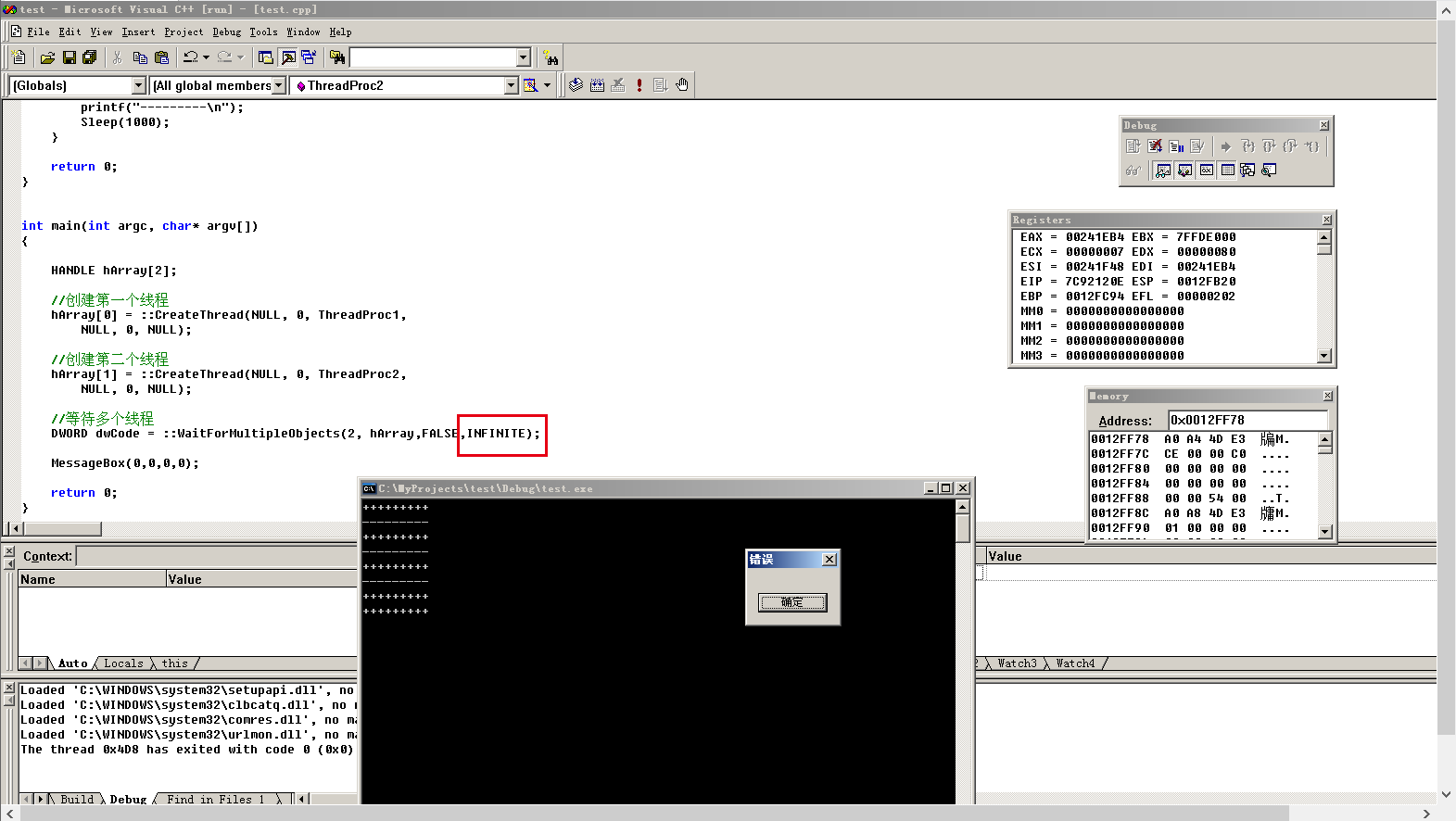Click the Find in Files binoculars icon
Viewport: 1456px width, 821px height.
point(337,57)
